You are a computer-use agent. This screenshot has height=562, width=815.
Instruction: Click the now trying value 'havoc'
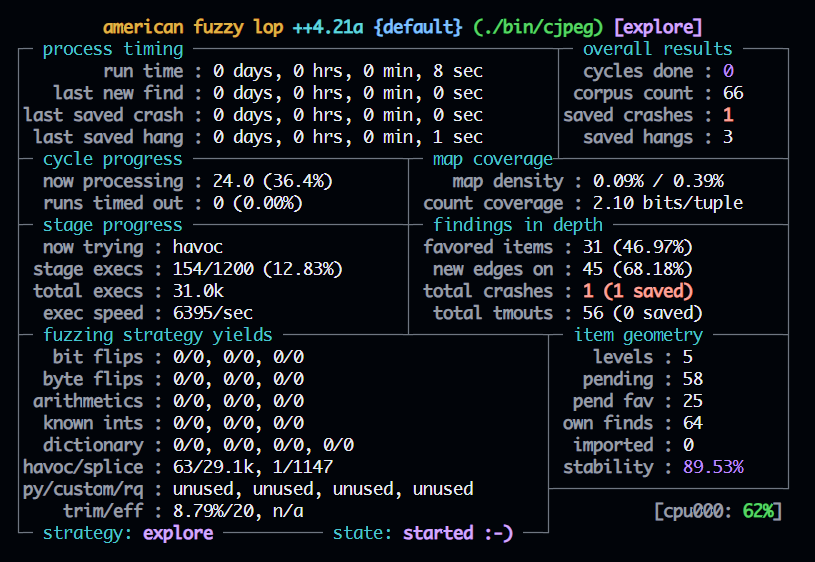198,247
